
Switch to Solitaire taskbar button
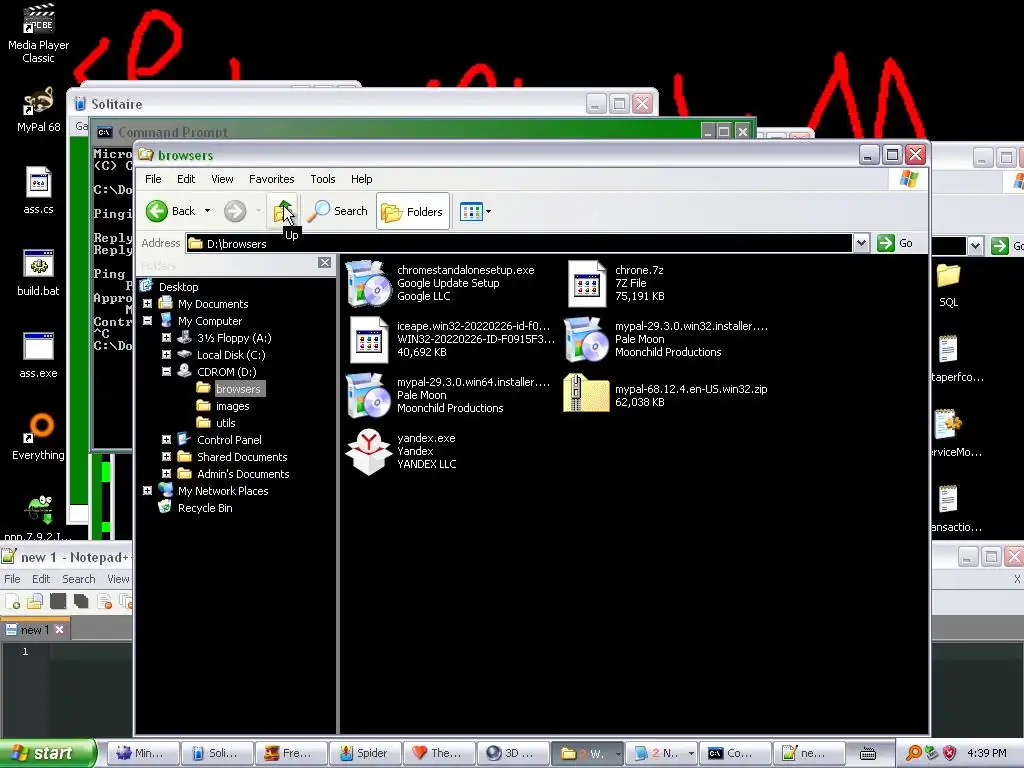[216, 753]
